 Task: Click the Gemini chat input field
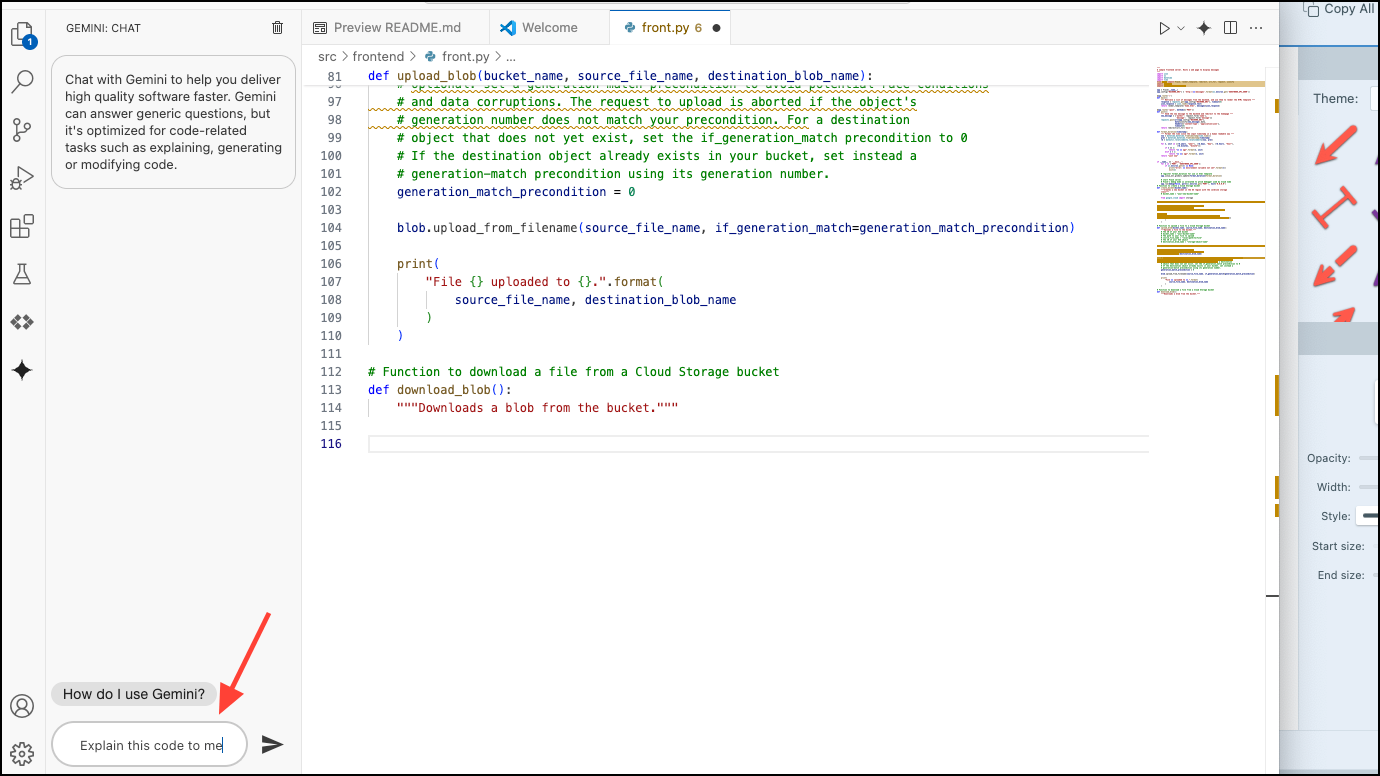tap(150, 745)
